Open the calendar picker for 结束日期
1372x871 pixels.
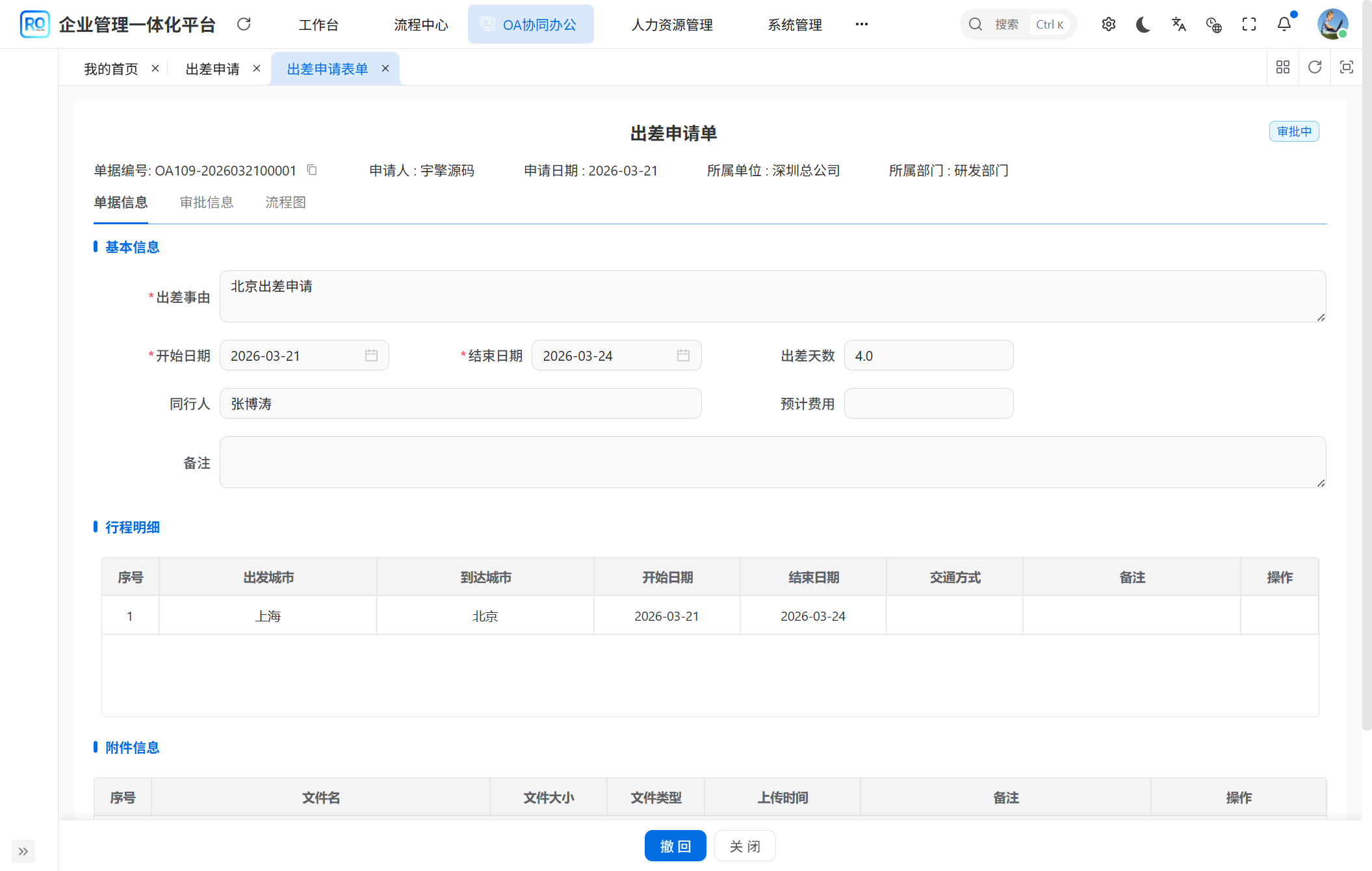point(683,356)
